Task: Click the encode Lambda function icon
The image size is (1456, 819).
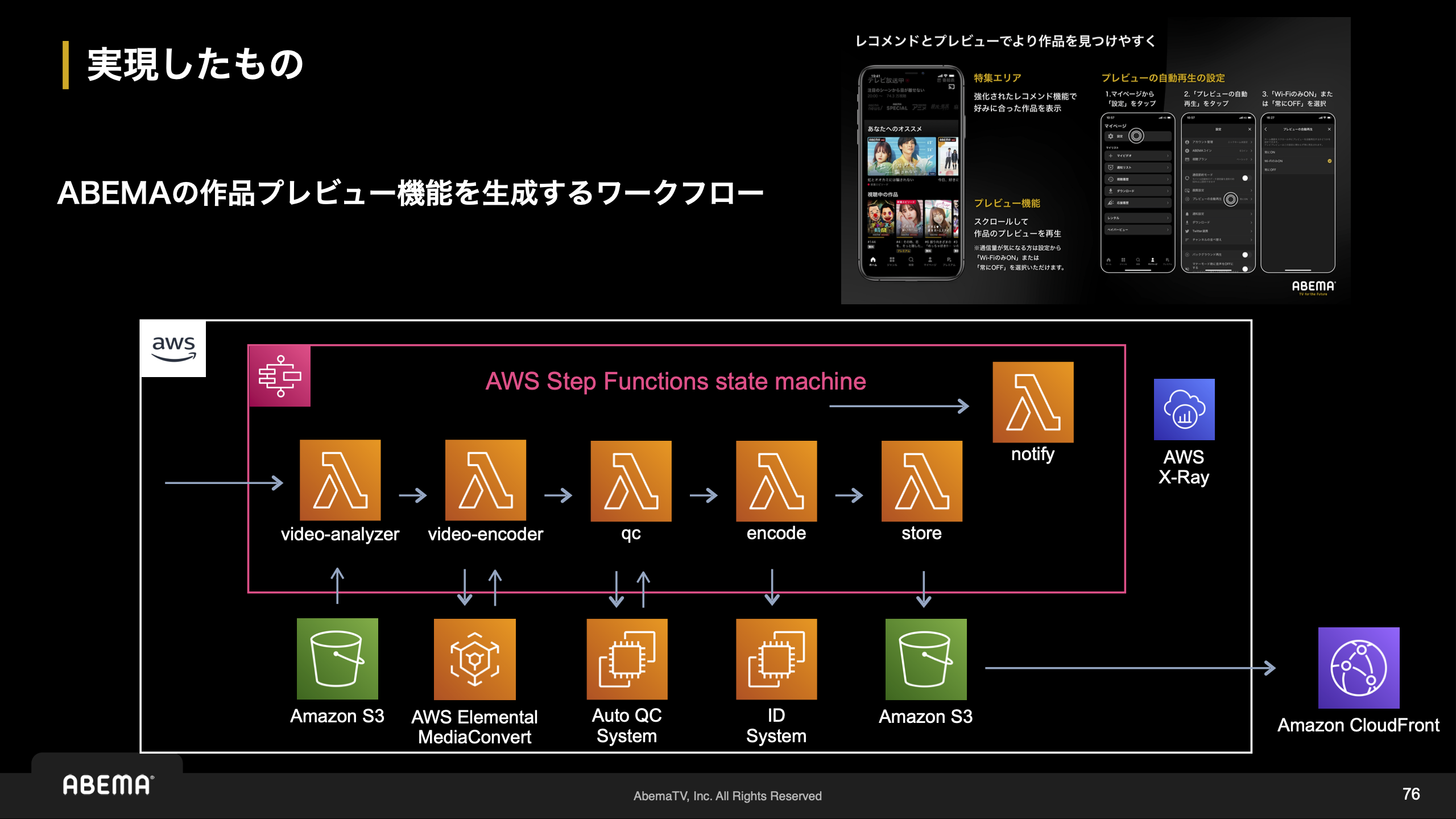Action: [776, 481]
